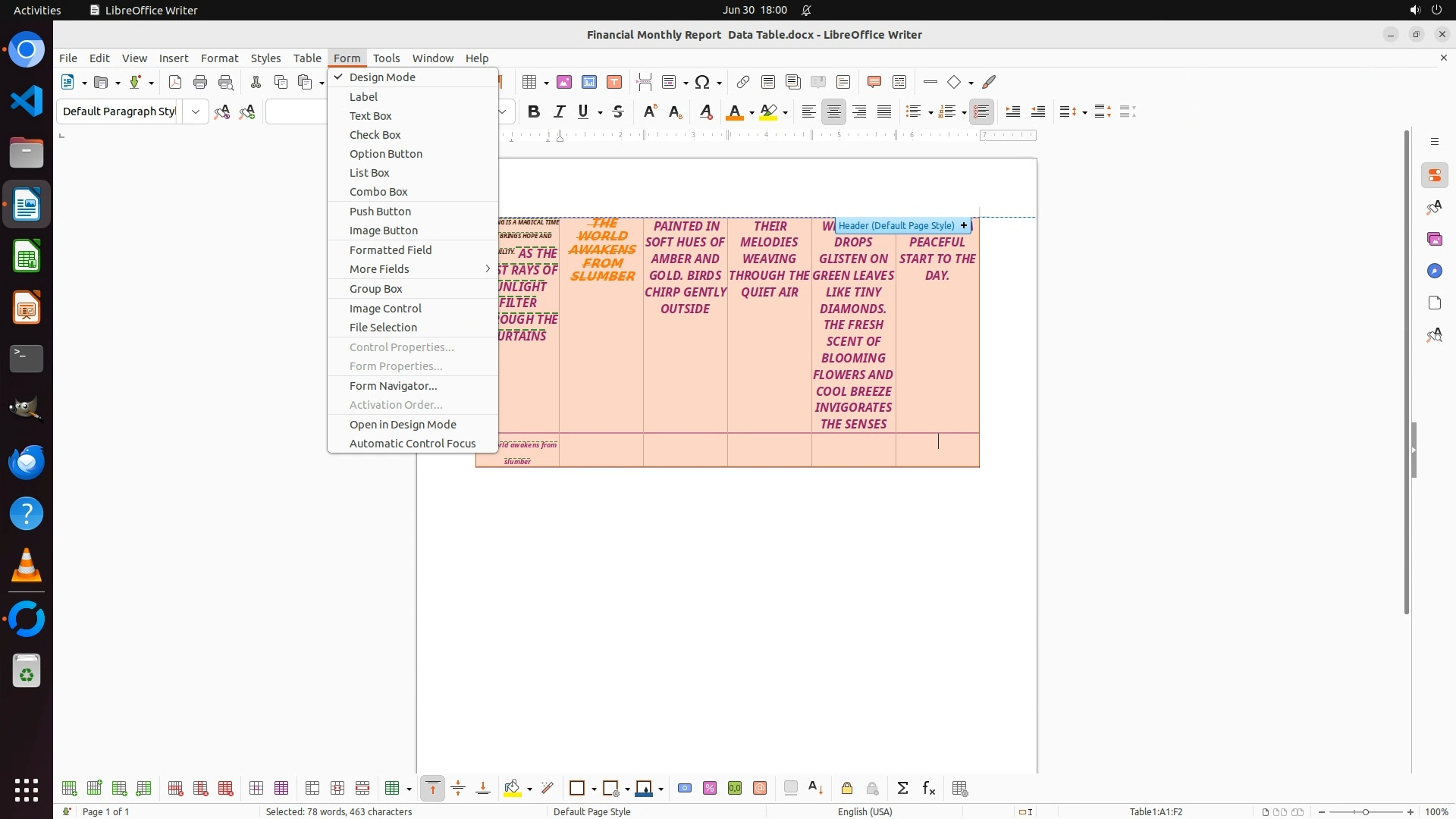The image size is (1456, 819).
Task: Click the Print icon in toolbar
Action: coord(200,82)
